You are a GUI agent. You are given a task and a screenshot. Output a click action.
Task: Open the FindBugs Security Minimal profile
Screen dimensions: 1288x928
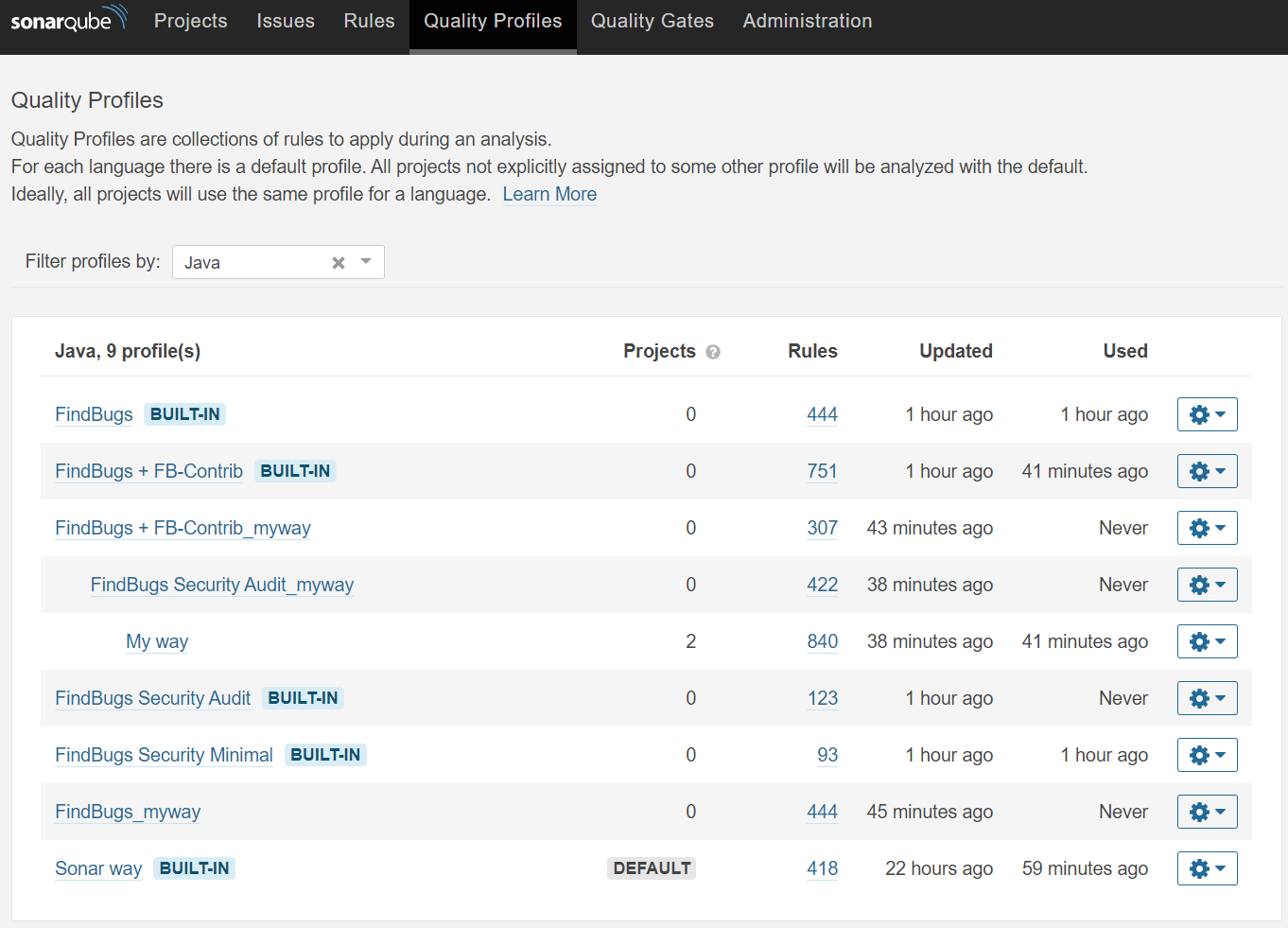[x=164, y=755]
